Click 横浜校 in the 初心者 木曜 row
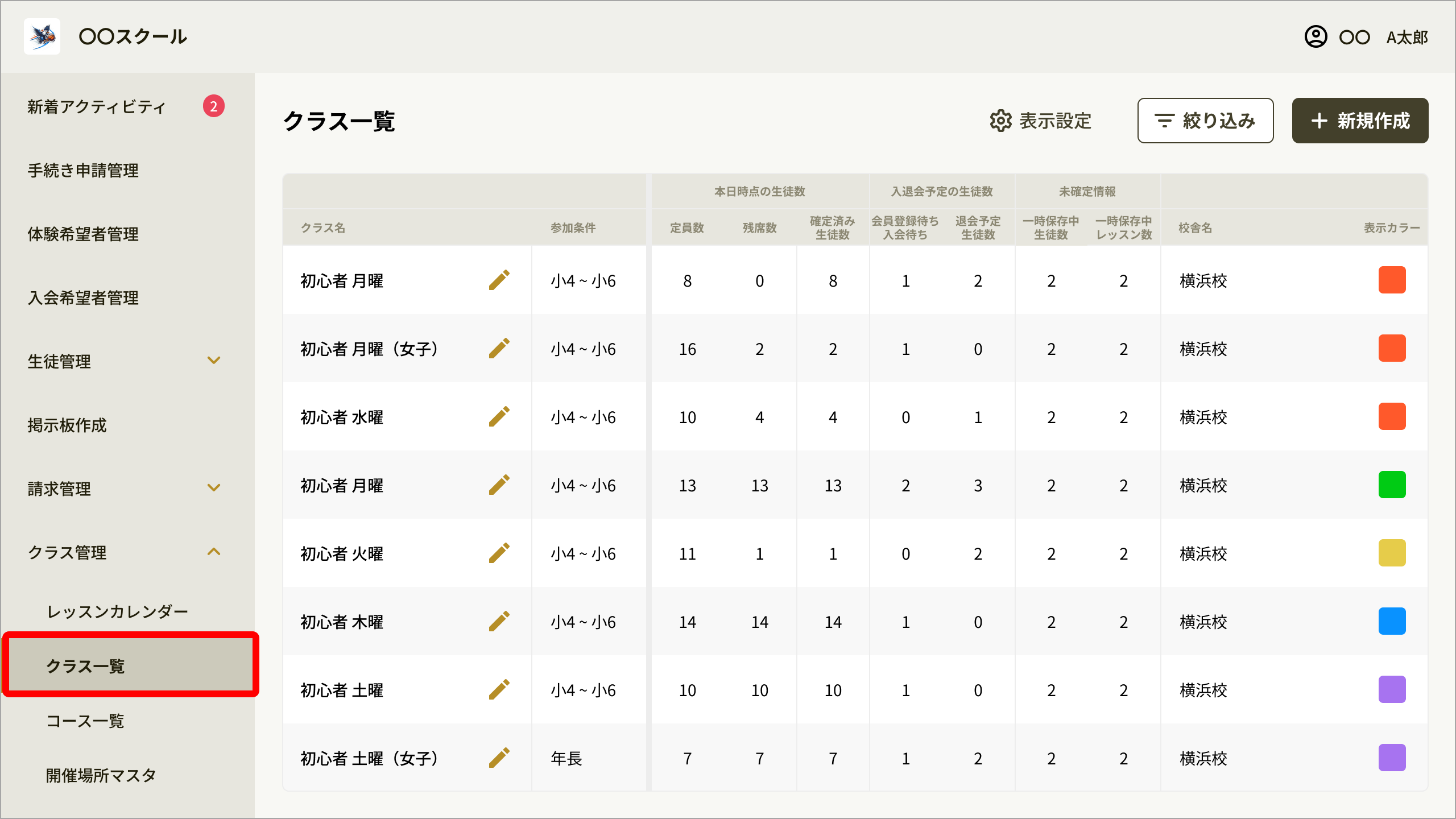The height and width of the screenshot is (819, 1456). [x=1203, y=622]
